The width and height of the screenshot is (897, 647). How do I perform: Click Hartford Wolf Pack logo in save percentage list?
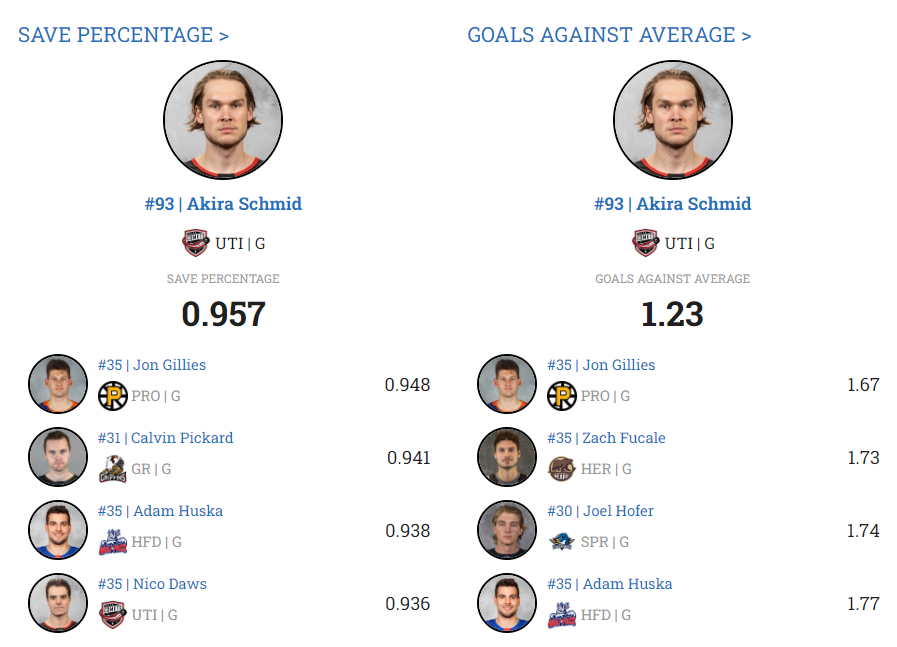[x=113, y=542]
